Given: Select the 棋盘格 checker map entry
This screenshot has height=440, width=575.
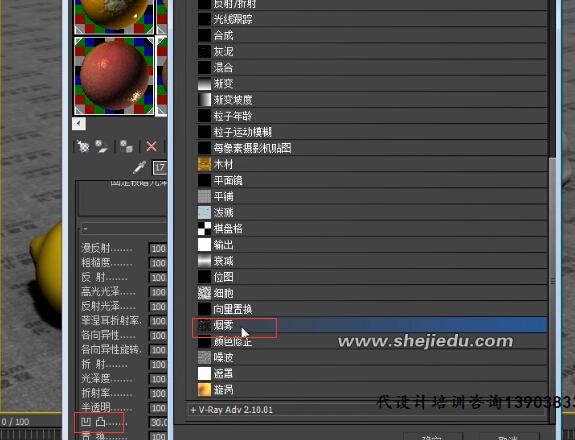Looking at the screenshot, I should pyautogui.click(x=372, y=229).
